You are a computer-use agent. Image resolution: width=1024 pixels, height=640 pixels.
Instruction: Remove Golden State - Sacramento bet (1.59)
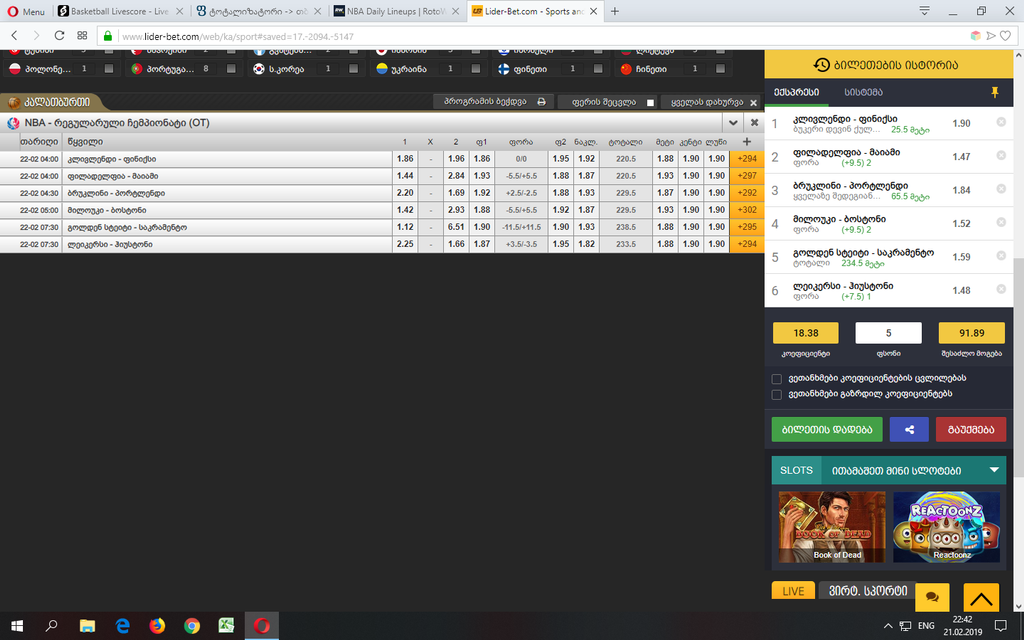point(1000,255)
